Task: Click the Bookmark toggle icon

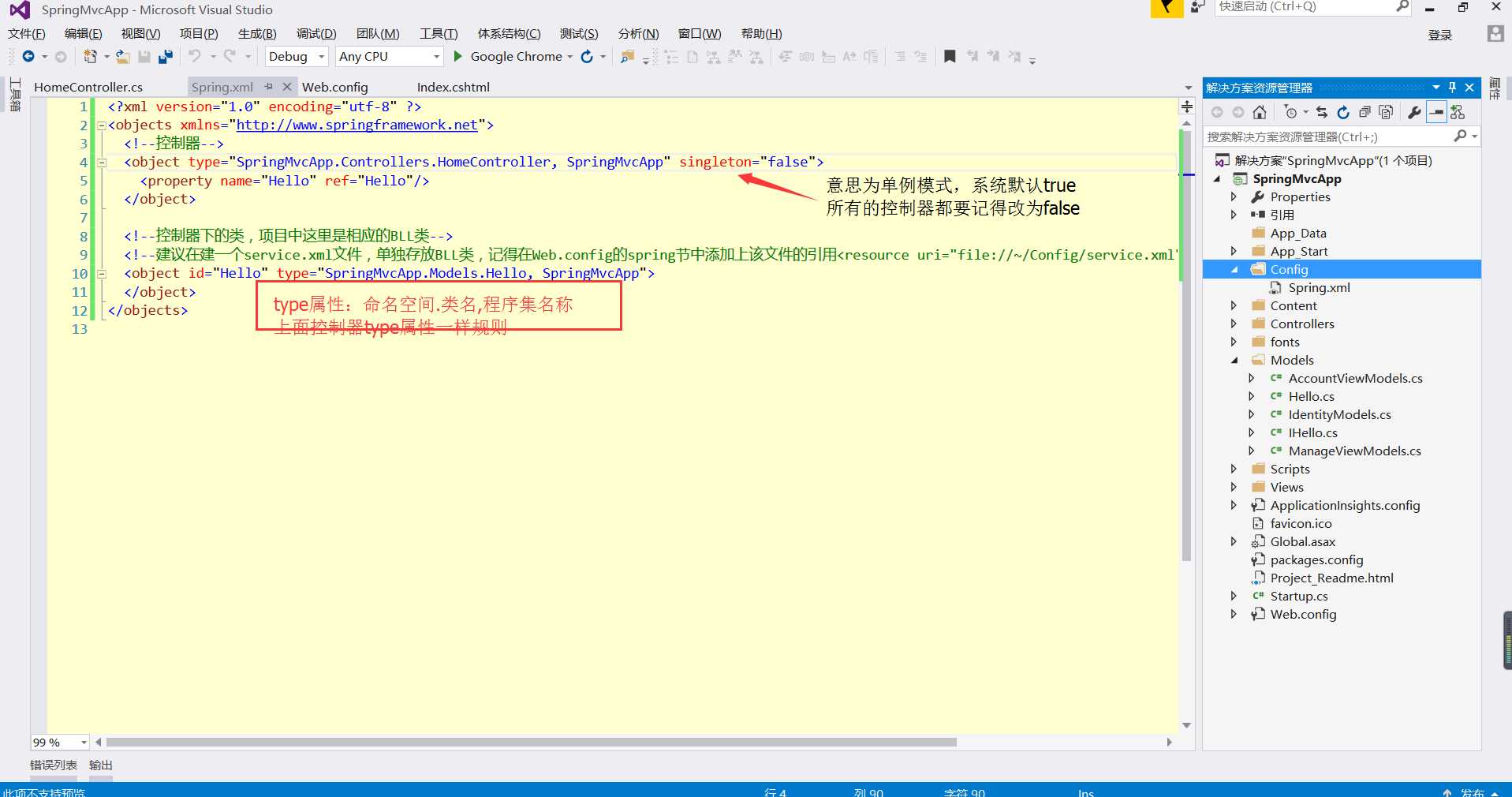Action: pyautogui.click(x=950, y=56)
